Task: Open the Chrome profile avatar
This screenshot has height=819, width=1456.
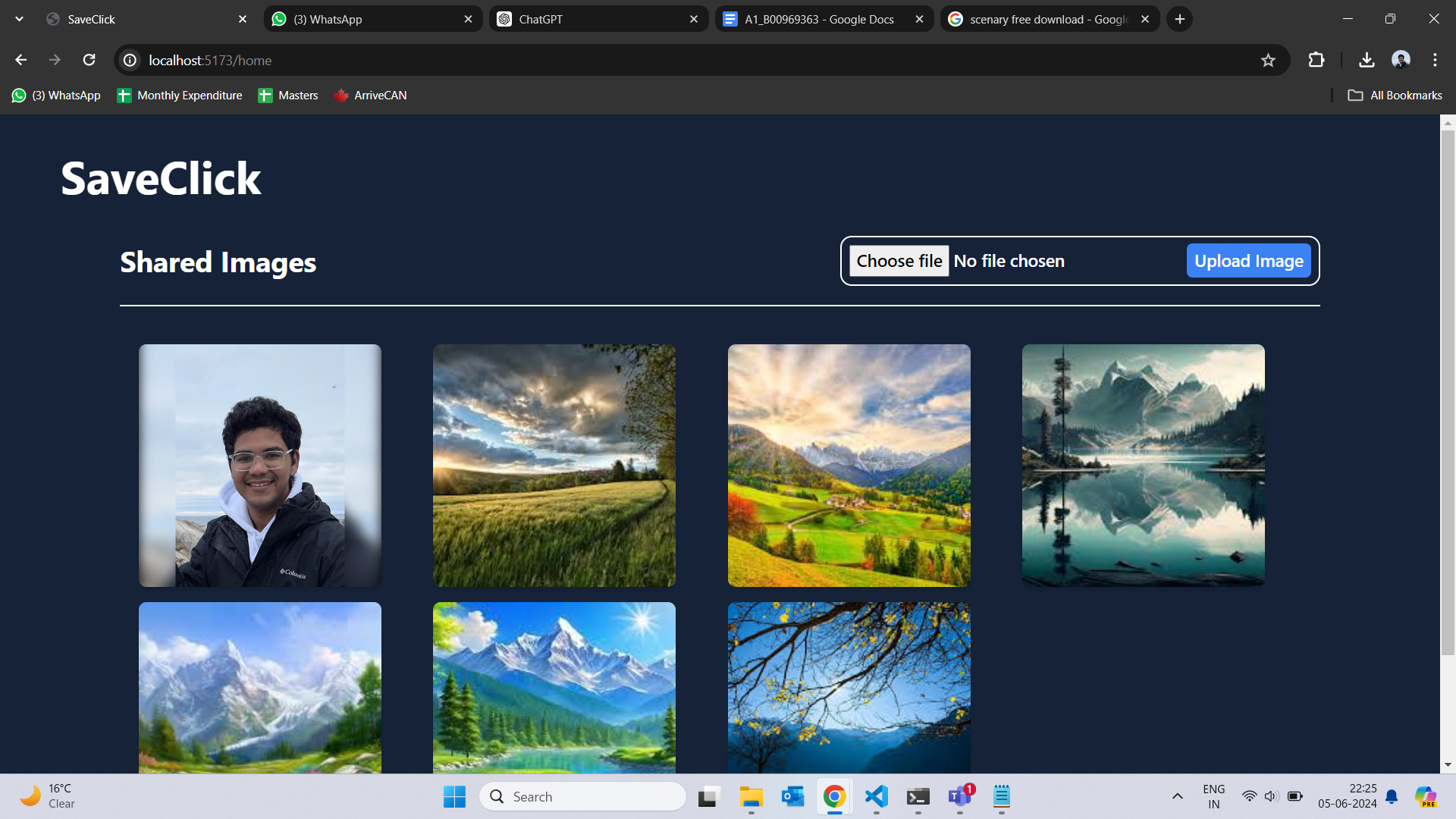Action: pos(1401,60)
